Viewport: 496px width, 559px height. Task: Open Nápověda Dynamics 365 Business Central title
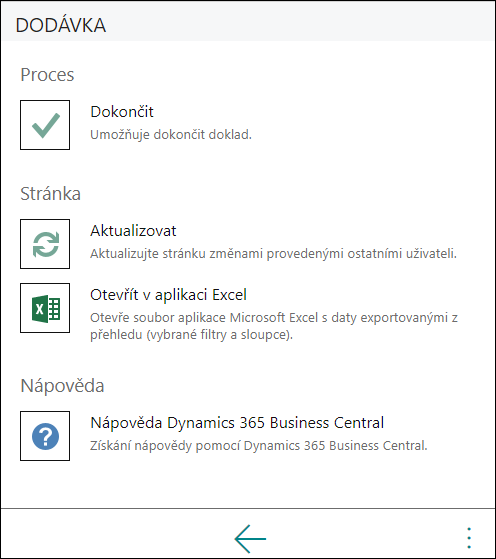click(237, 423)
